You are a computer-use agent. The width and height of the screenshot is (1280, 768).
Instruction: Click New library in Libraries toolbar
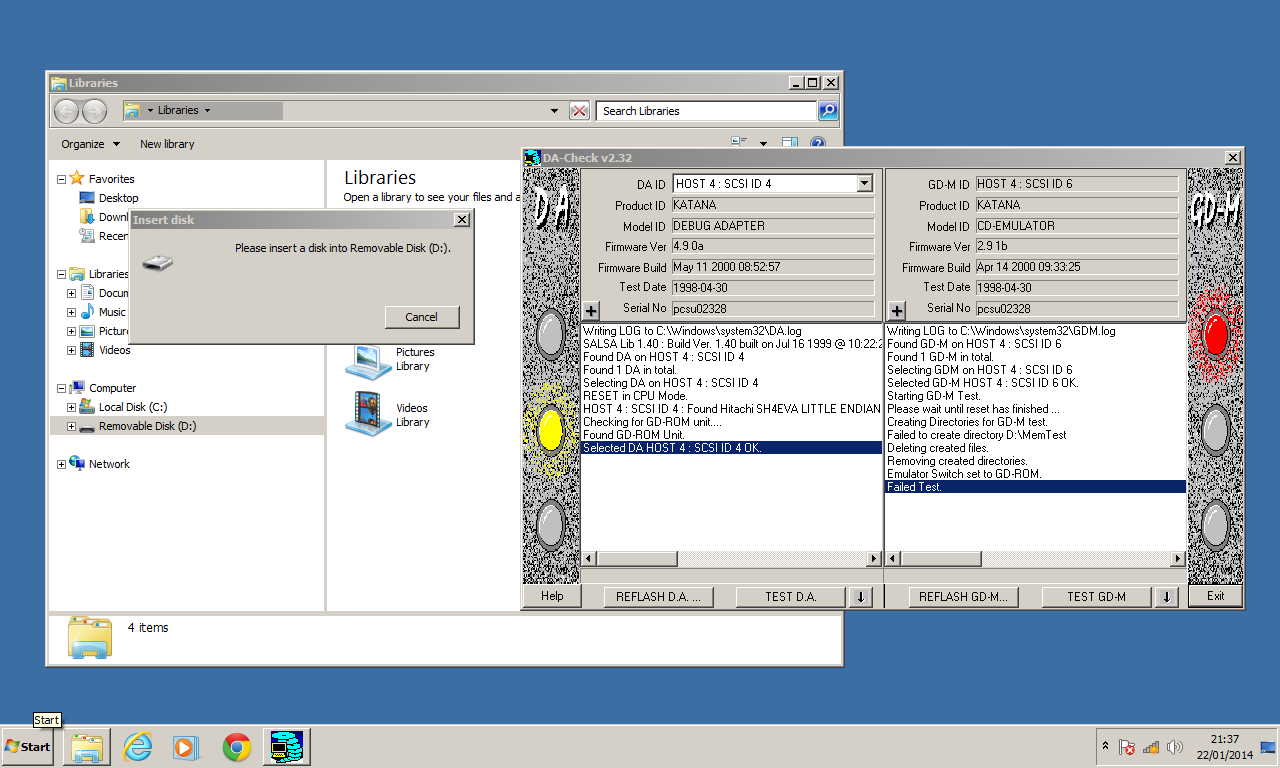[x=167, y=144]
